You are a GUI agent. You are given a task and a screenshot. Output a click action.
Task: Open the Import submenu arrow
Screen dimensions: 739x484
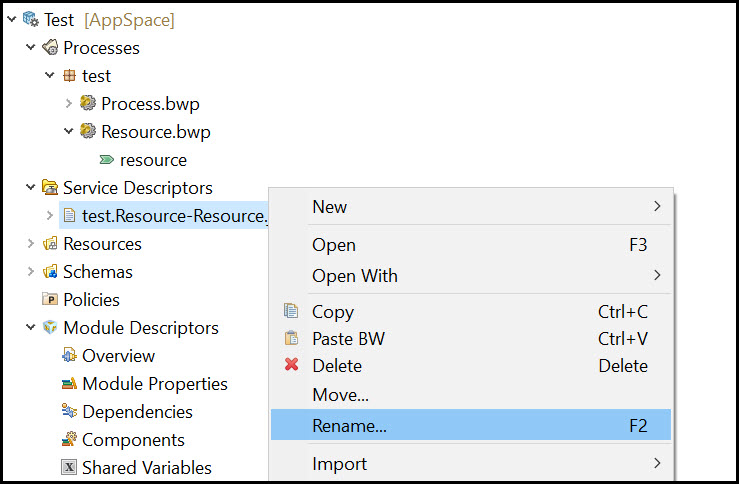[657, 463]
